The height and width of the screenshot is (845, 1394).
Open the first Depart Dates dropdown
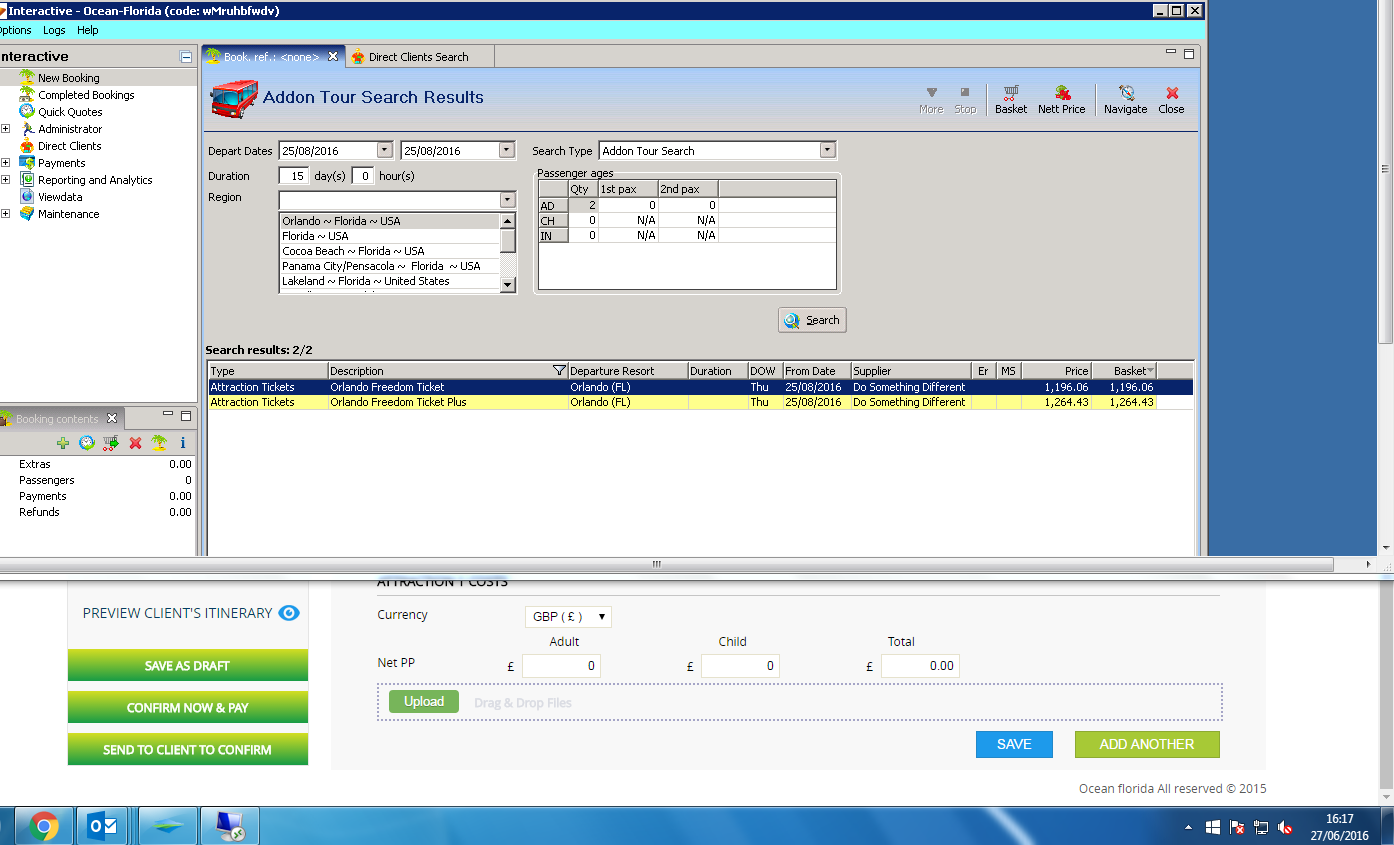click(385, 151)
